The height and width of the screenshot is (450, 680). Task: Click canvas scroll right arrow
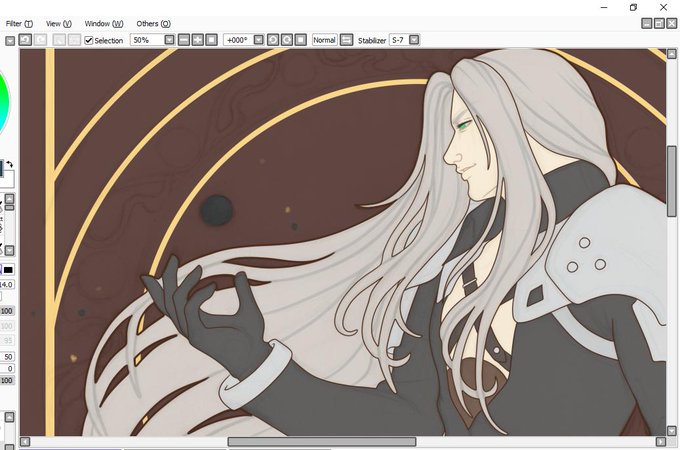(x=660, y=441)
